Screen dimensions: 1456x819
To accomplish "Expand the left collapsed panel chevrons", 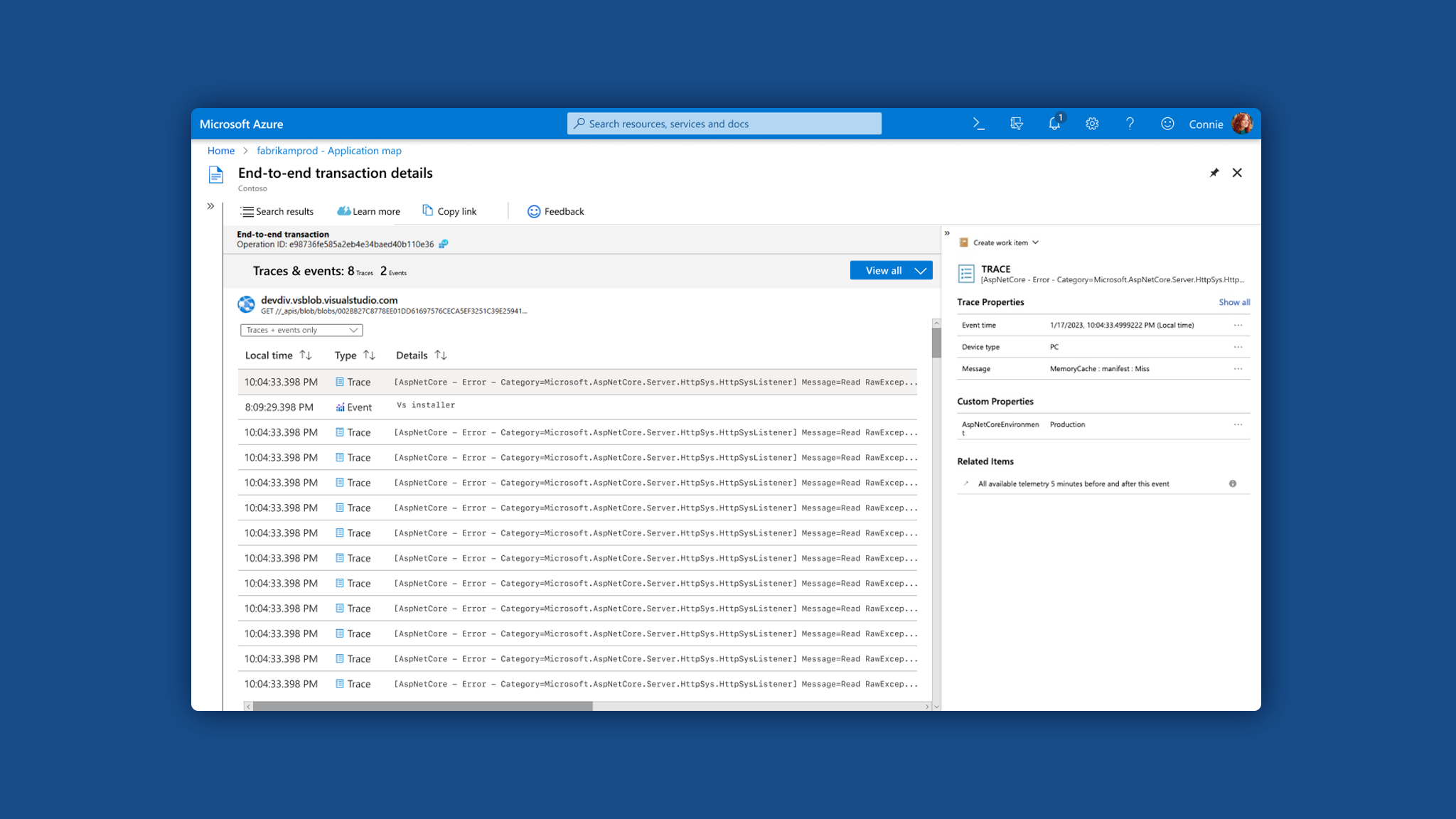I will point(210,206).
